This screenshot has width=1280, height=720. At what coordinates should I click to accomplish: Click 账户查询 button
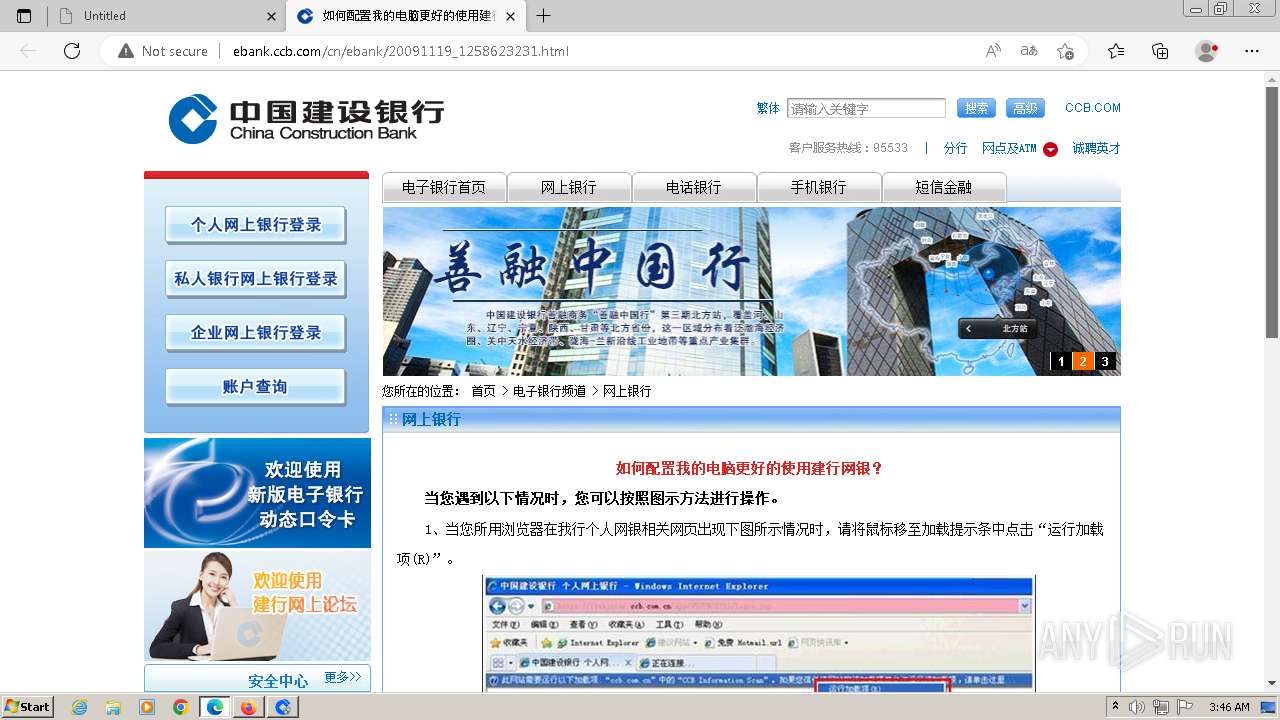point(256,387)
